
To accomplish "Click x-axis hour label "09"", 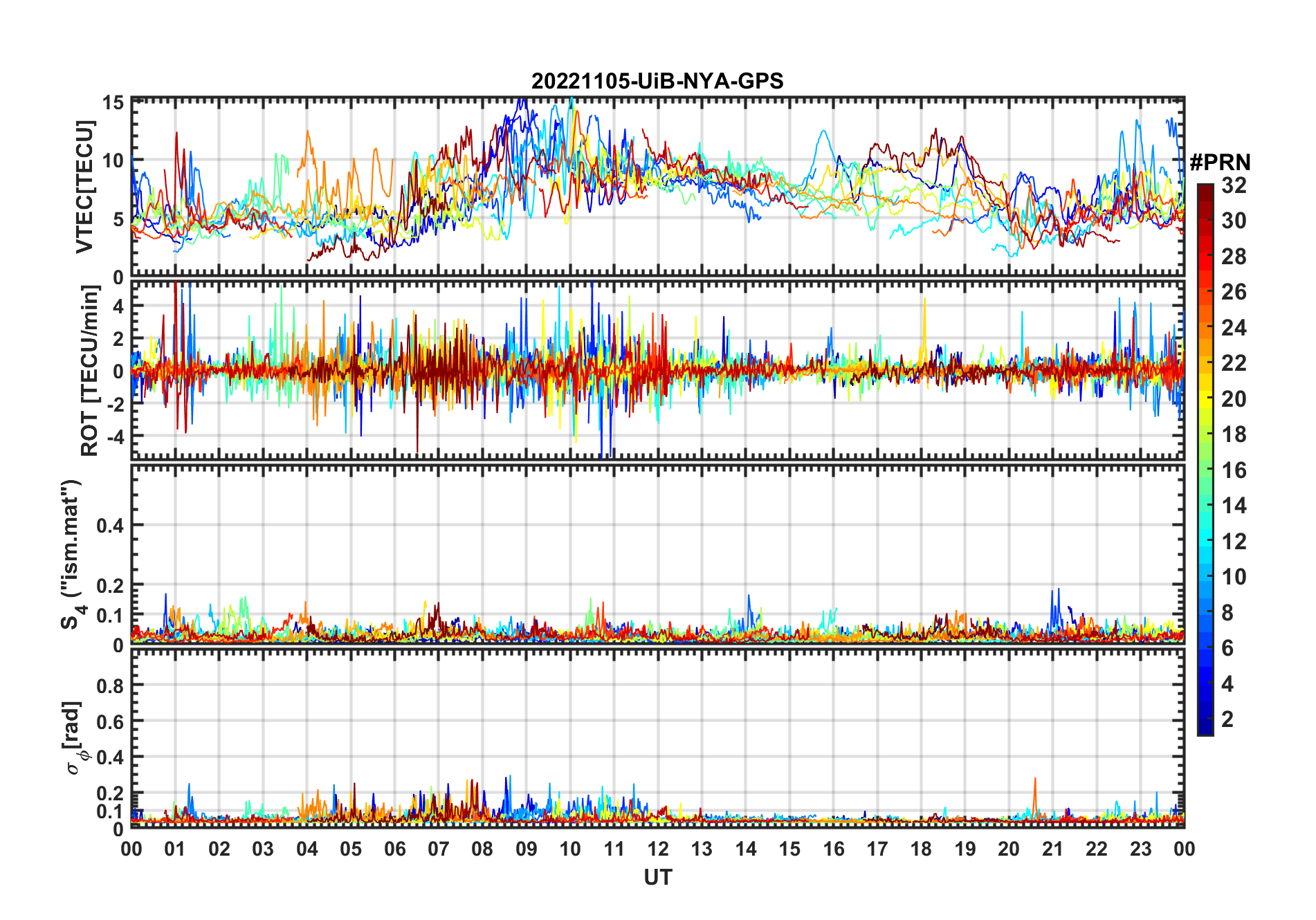I will (527, 849).
